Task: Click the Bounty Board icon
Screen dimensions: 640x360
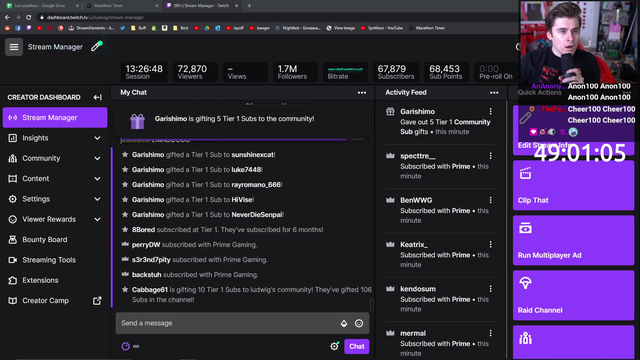Action: pos(13,240)
